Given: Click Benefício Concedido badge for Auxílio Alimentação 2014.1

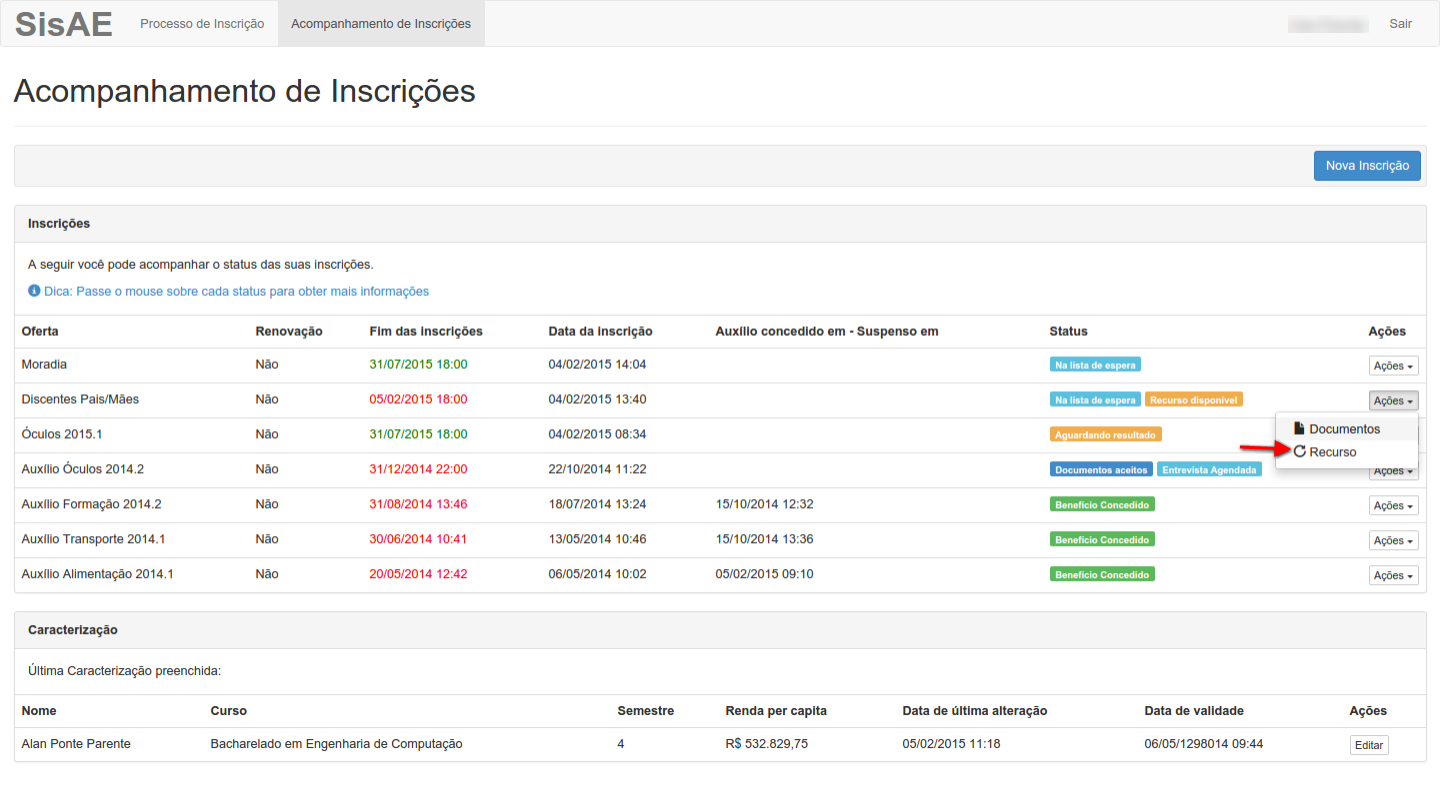Looking at the screenshot, I should (1102, 575).
